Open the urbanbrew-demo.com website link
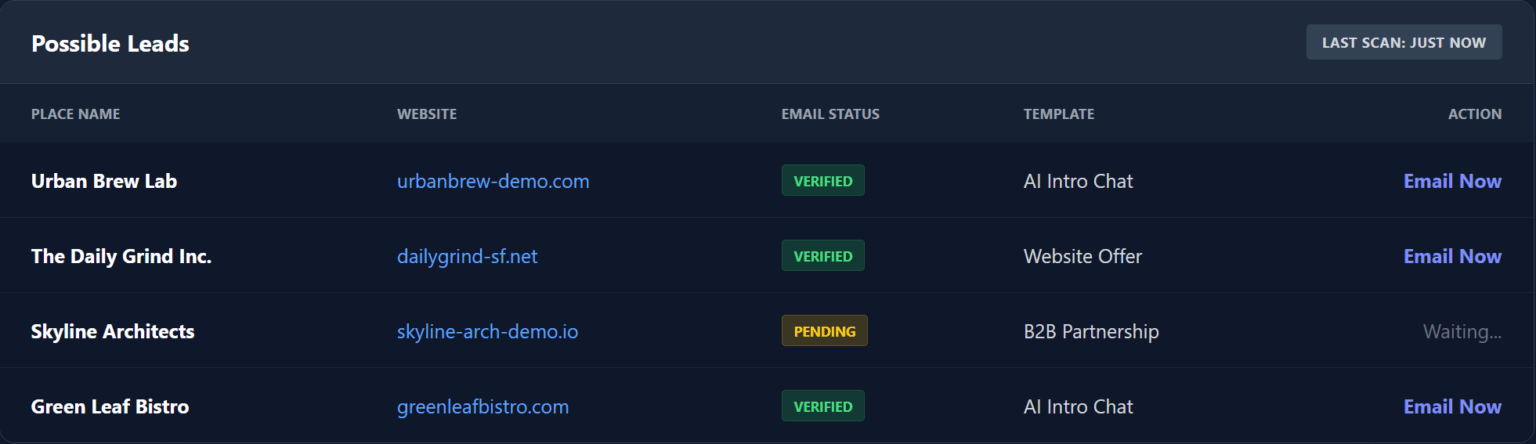 coord(493,181)
